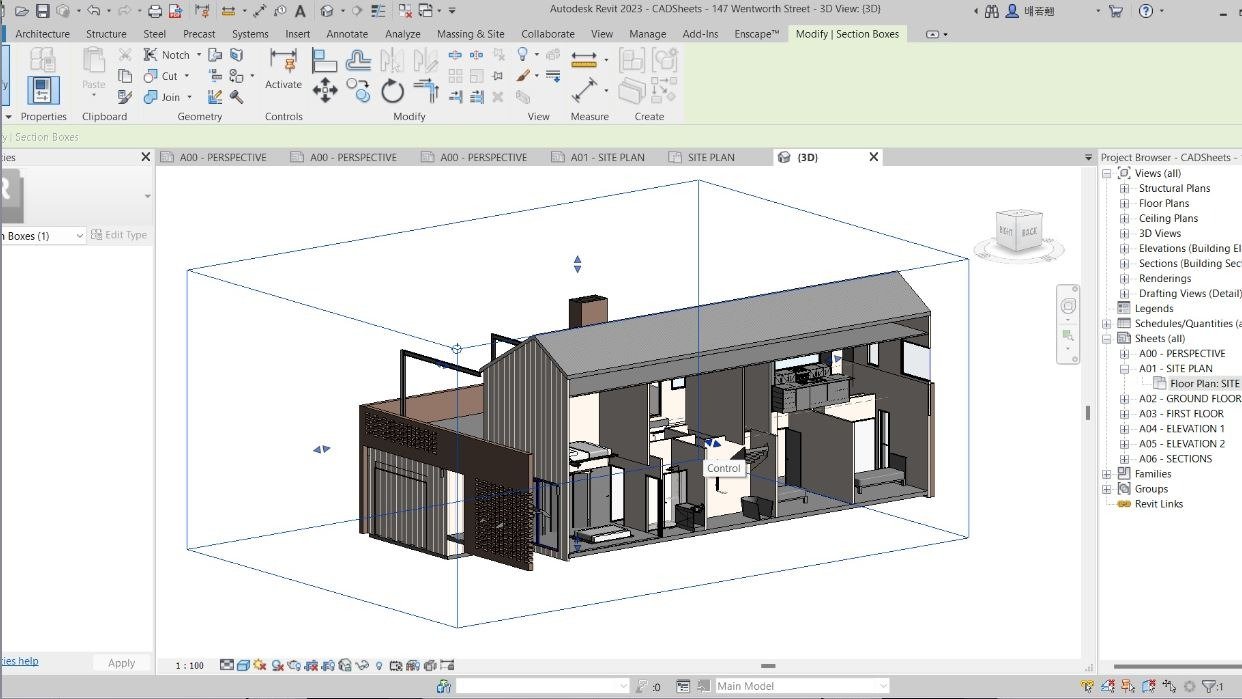Expand the Floor Plans tree node
Screen dimensions: 1242x699
1124,203
